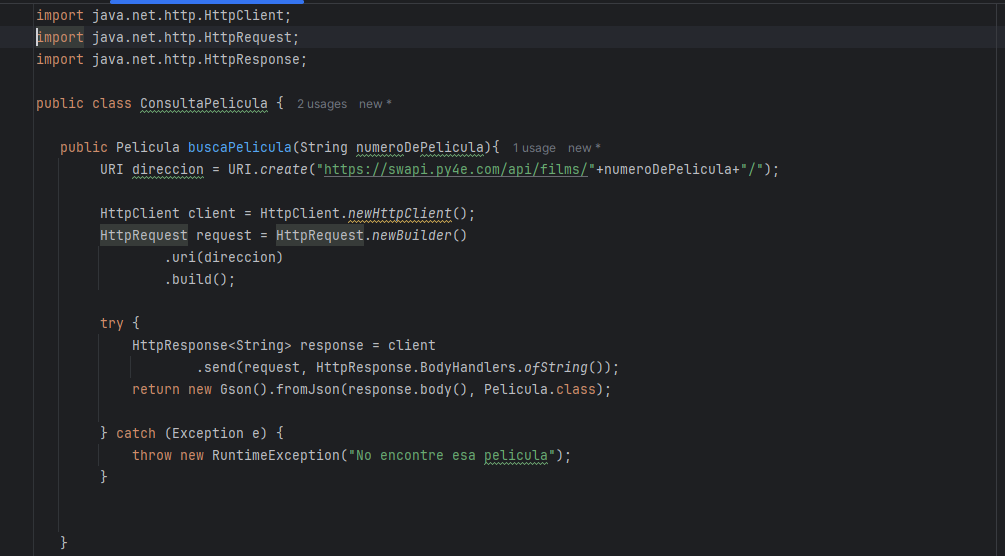Click the .uri(direccion) line
Viewport: 1005px width, 556px height.
tap(224, 257)
